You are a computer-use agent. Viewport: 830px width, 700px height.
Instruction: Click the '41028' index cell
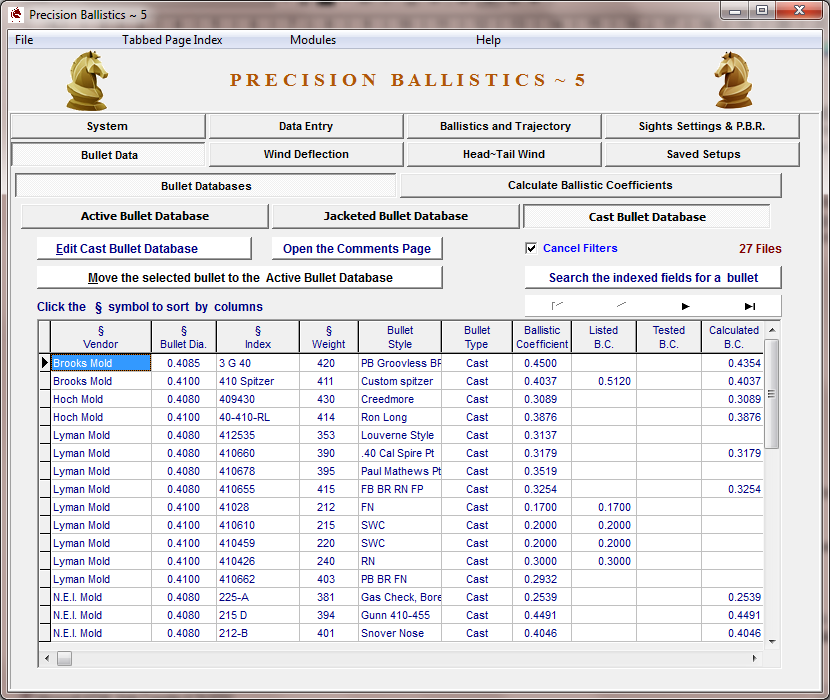point(258,507)
